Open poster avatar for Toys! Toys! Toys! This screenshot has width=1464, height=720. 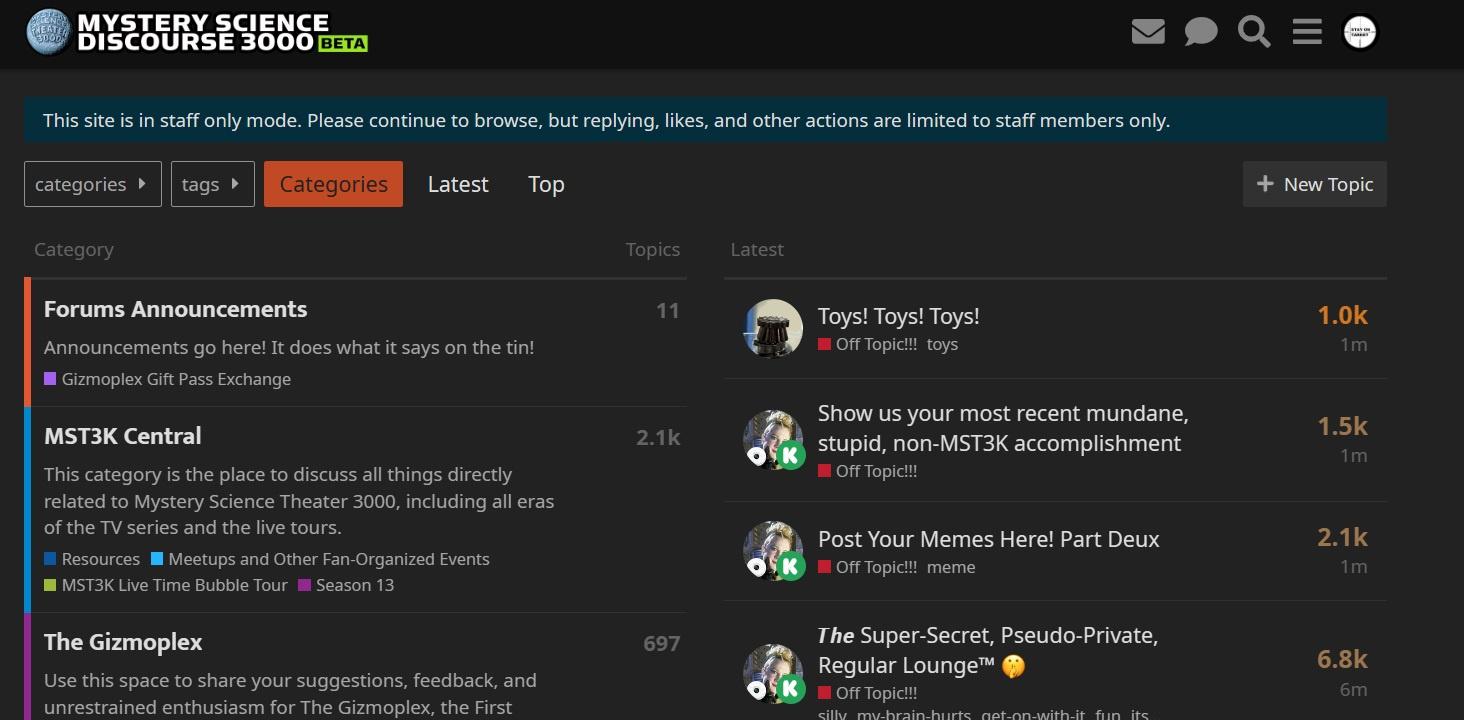click(773, 328)
